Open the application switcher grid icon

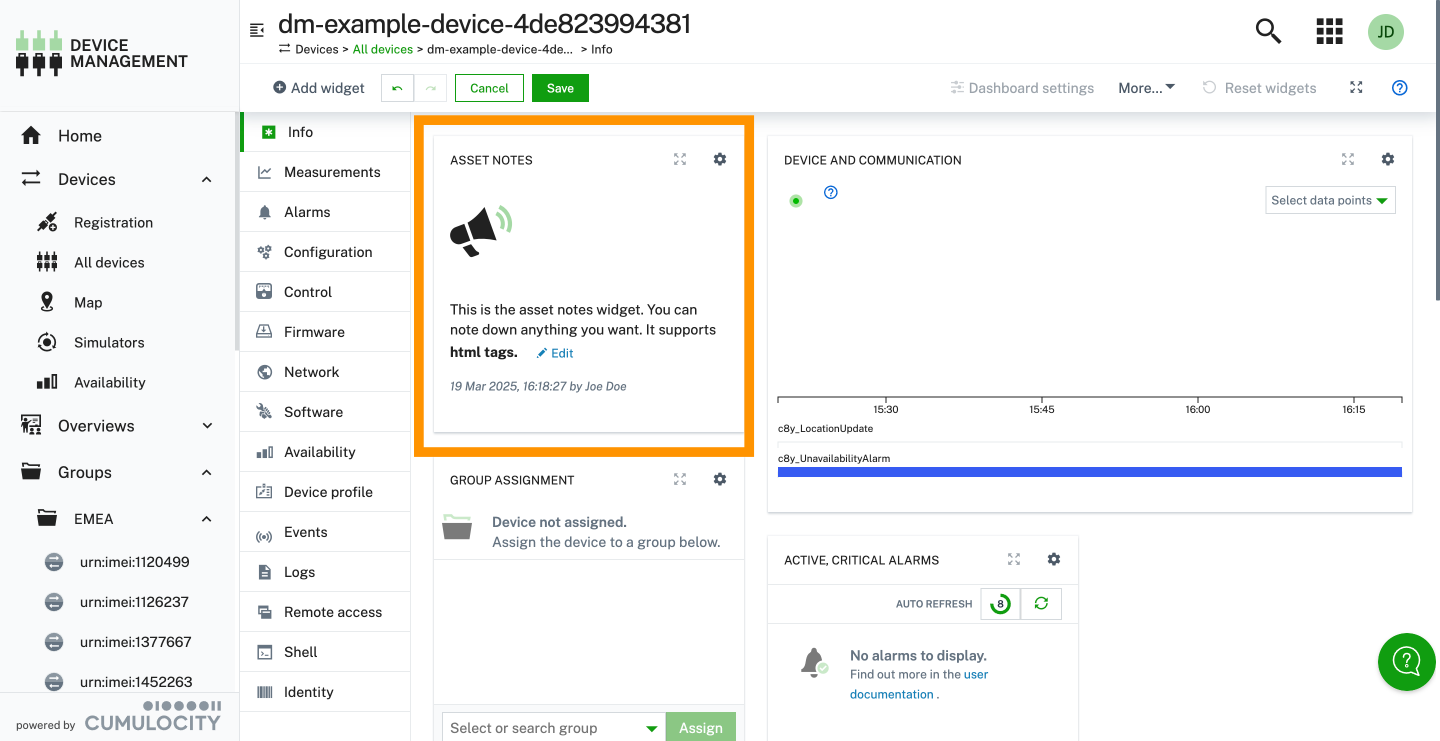(1329, 32)
